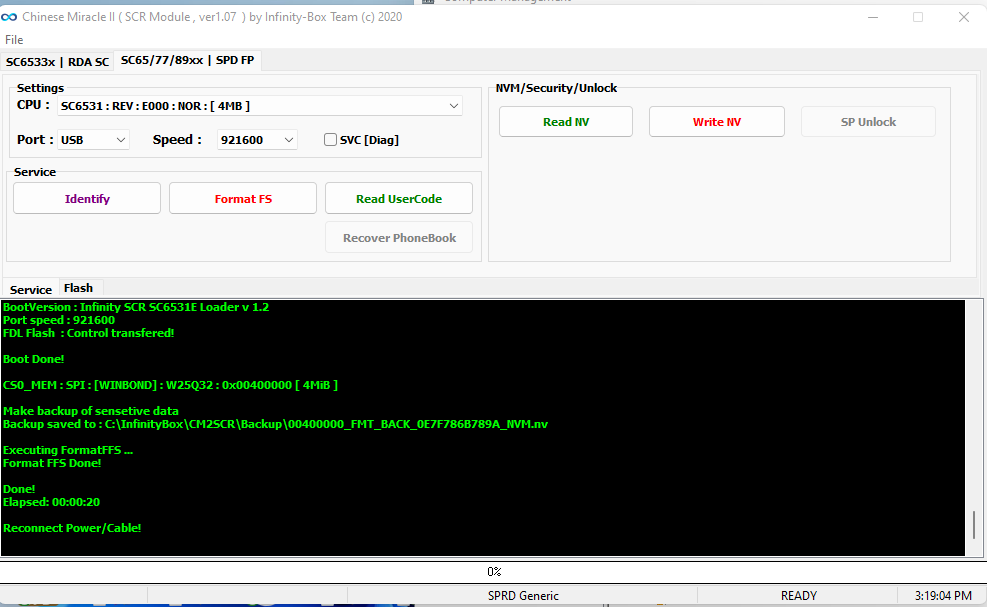Click the Write NV button
This screenshot has width=987, height=607.
click(717, 122)
